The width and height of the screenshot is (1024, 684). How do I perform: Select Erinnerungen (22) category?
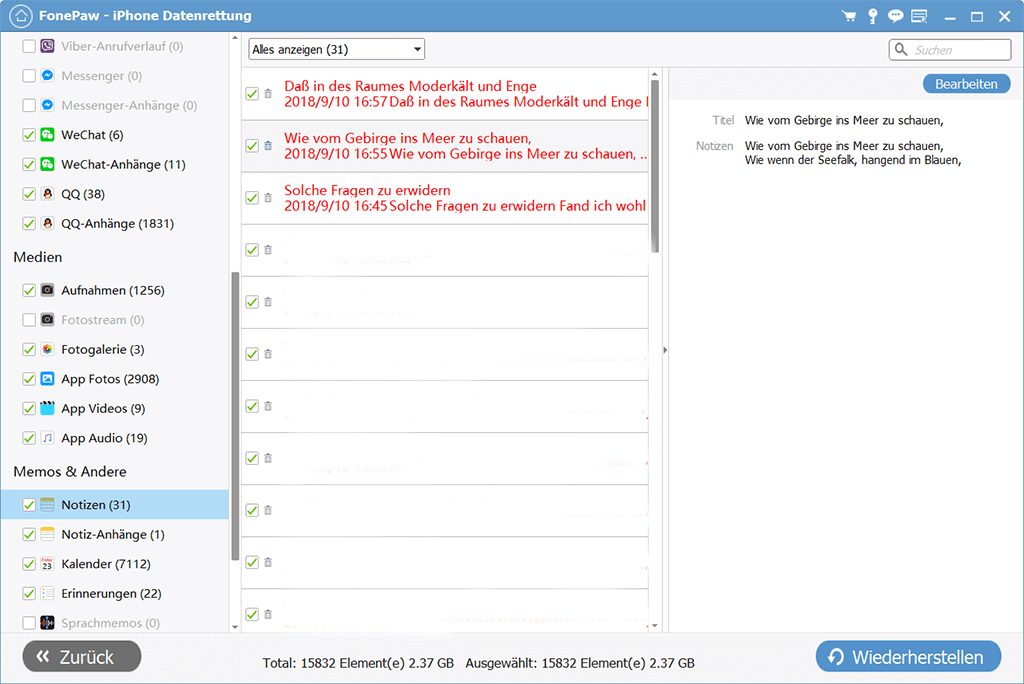tap(115, 593)
